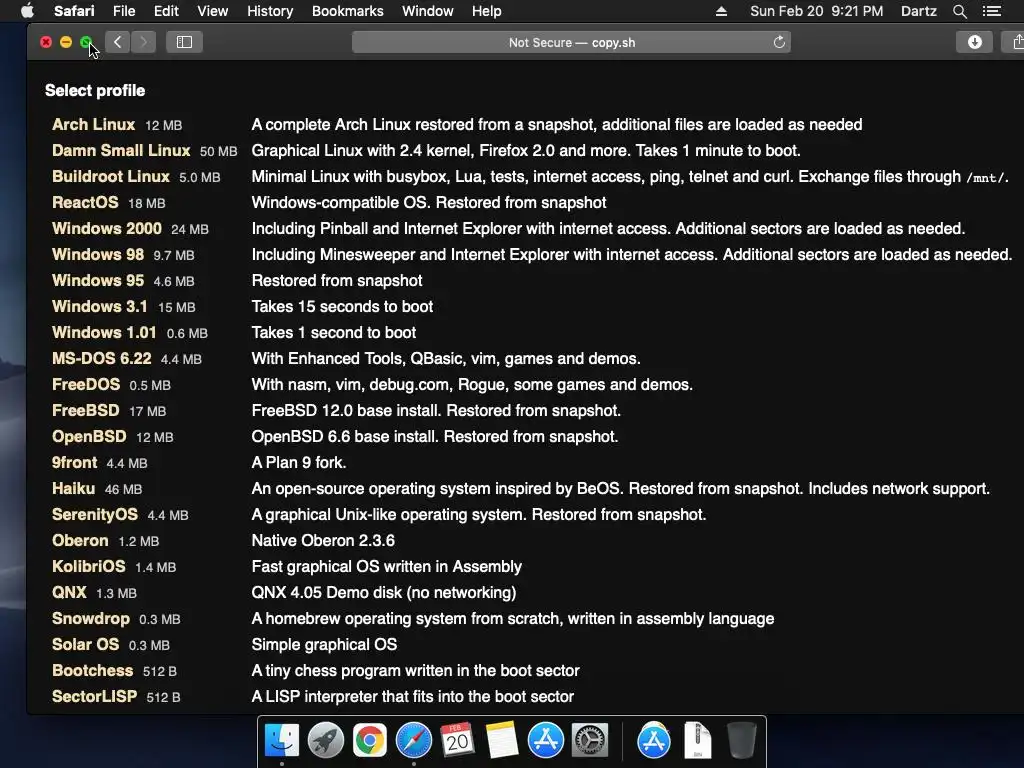The height and width of the screenshot is (768, 1024).
Task: Click the text A Plan 9 fork.
Action: tap(299, 462)
